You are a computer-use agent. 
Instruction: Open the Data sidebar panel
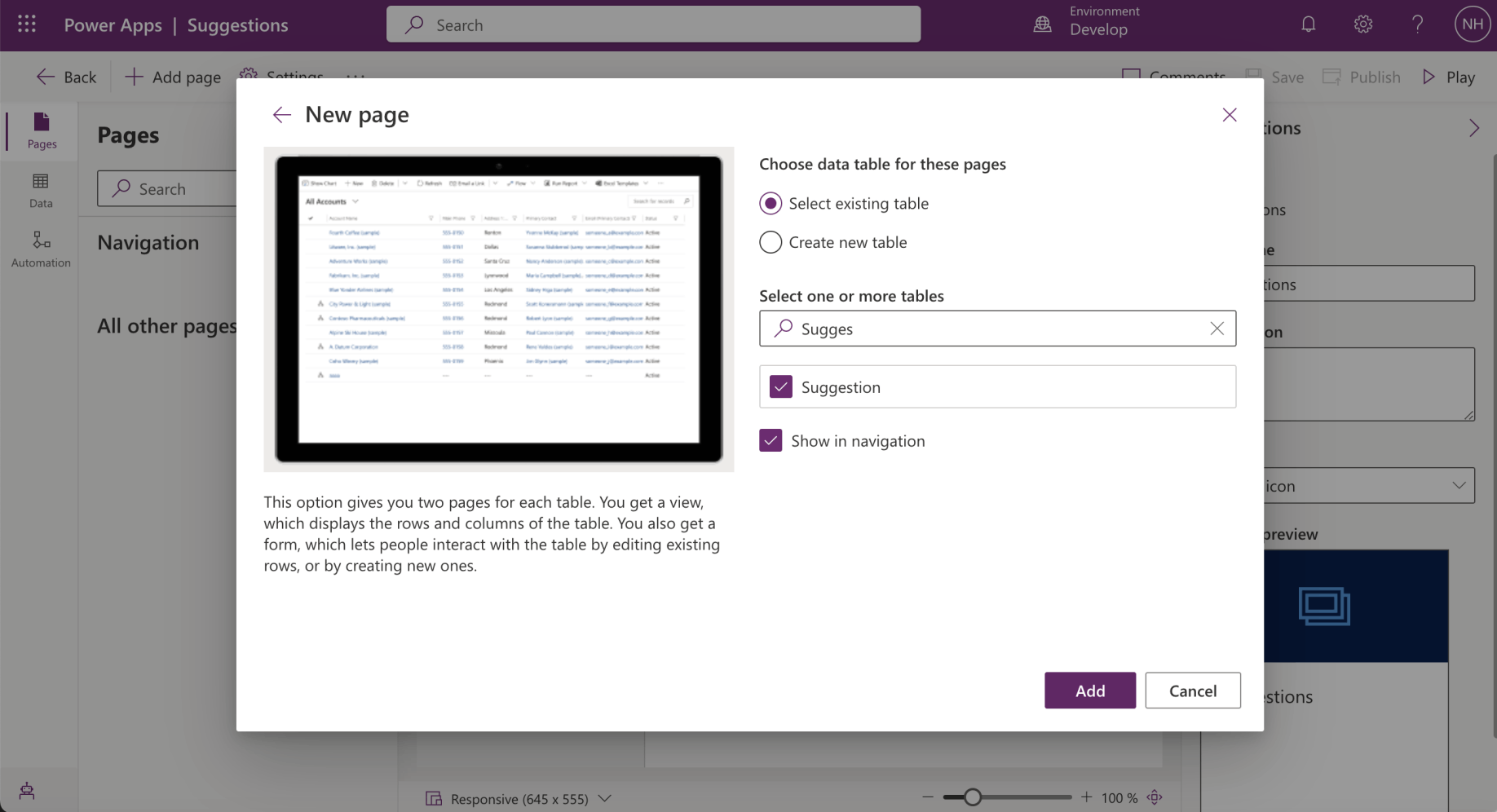click(41, 191)
